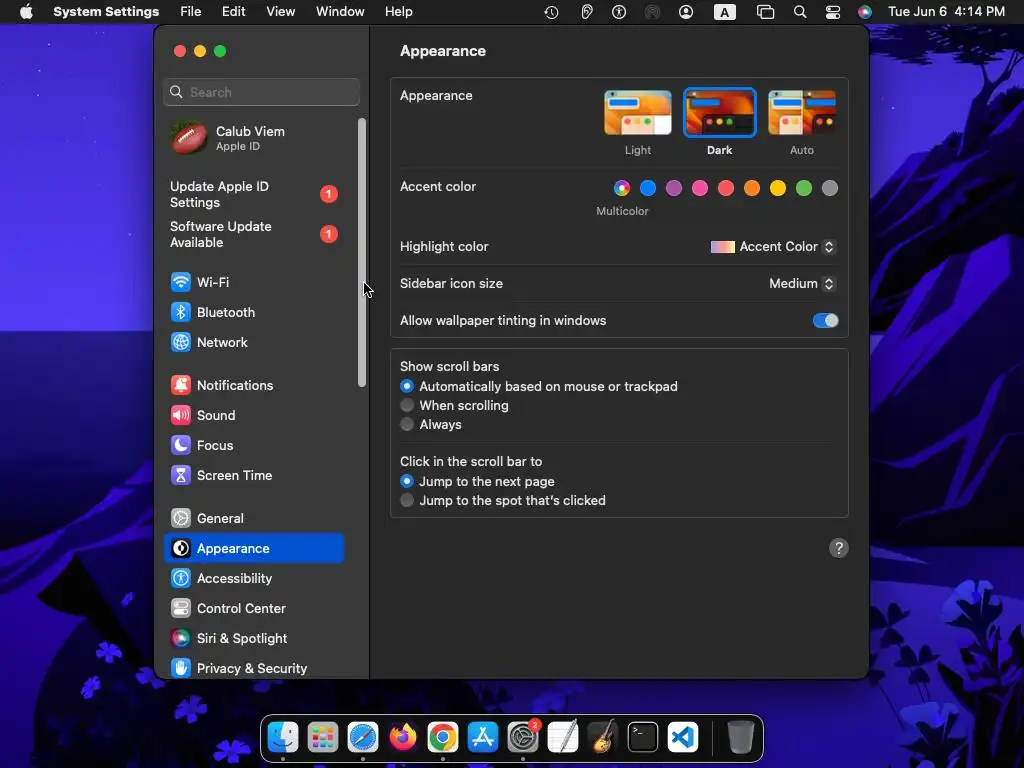
Task: Open Accessibility settings in sidebar
Action: [x=253, y=579]
